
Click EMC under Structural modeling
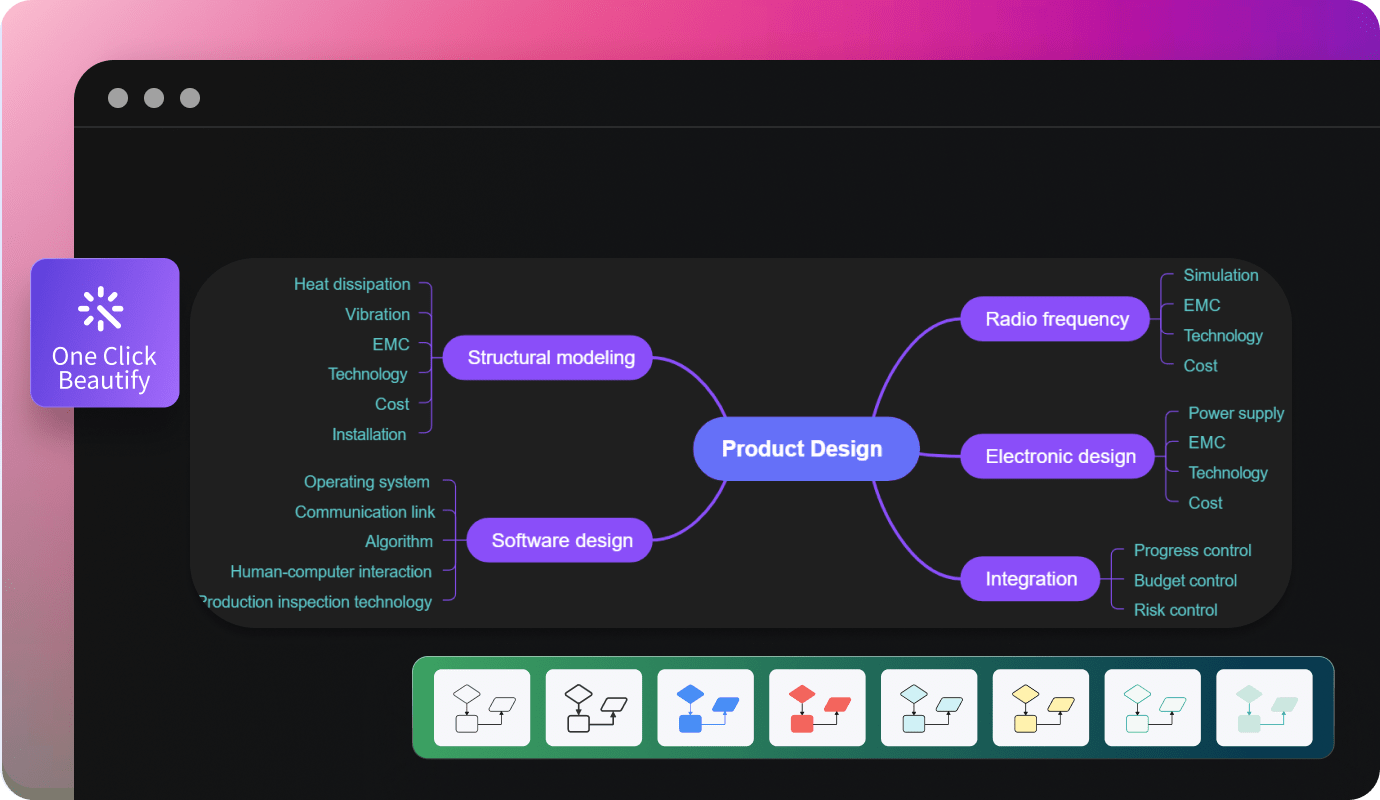pos(391,344)
